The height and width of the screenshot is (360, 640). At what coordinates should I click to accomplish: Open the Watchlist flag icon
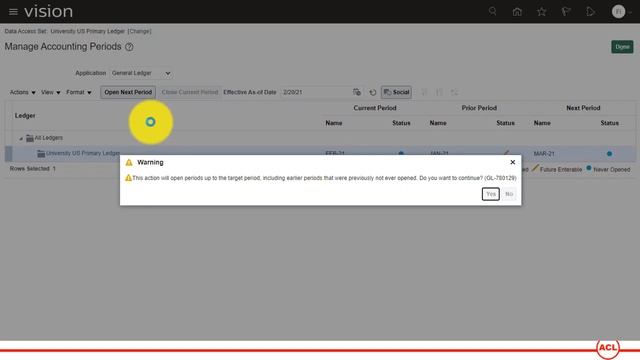566,12
